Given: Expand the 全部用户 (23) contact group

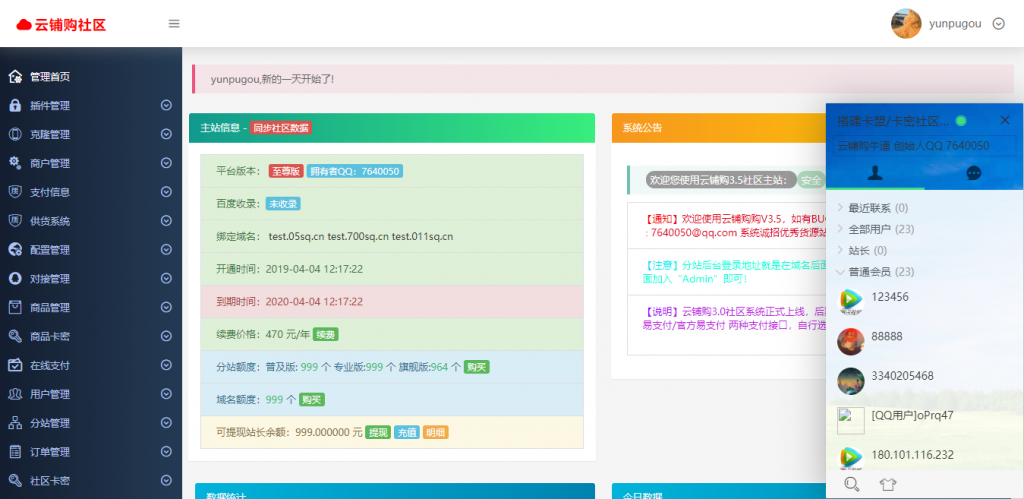Looking at the screenshot, I should [x=878, y=229].
